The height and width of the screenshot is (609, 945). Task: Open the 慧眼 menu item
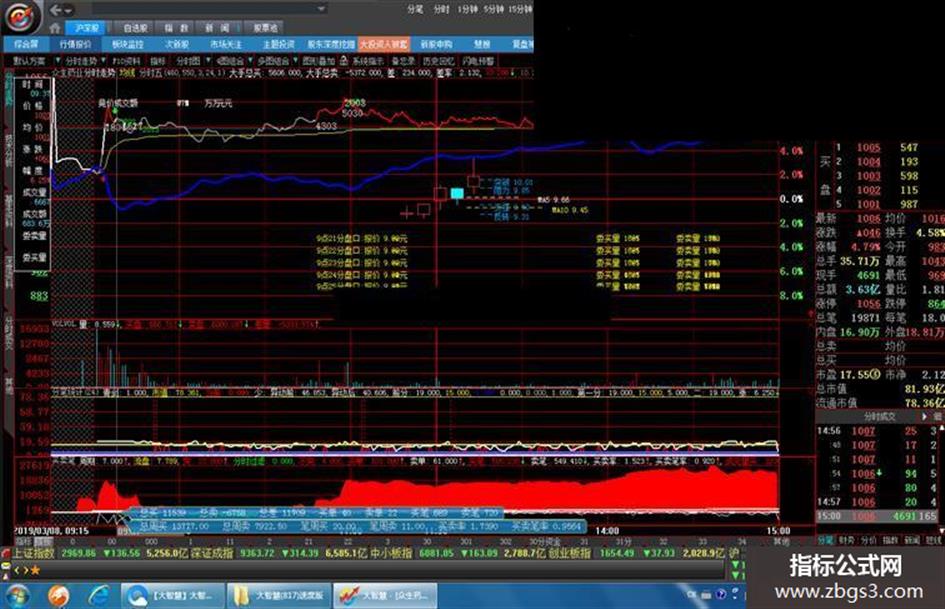(x=482, y=44)
